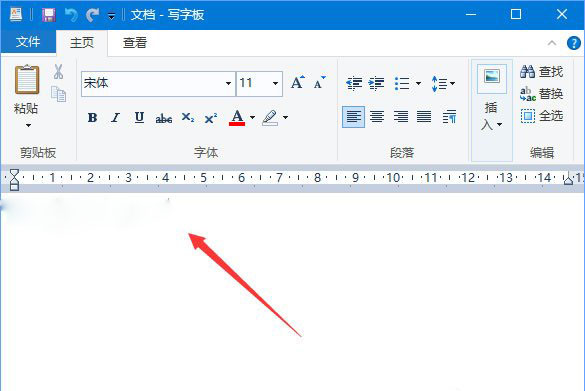This screenshot has height=391, width=585.
Task: Maximize the WordPad window
Action: [516, 15]
